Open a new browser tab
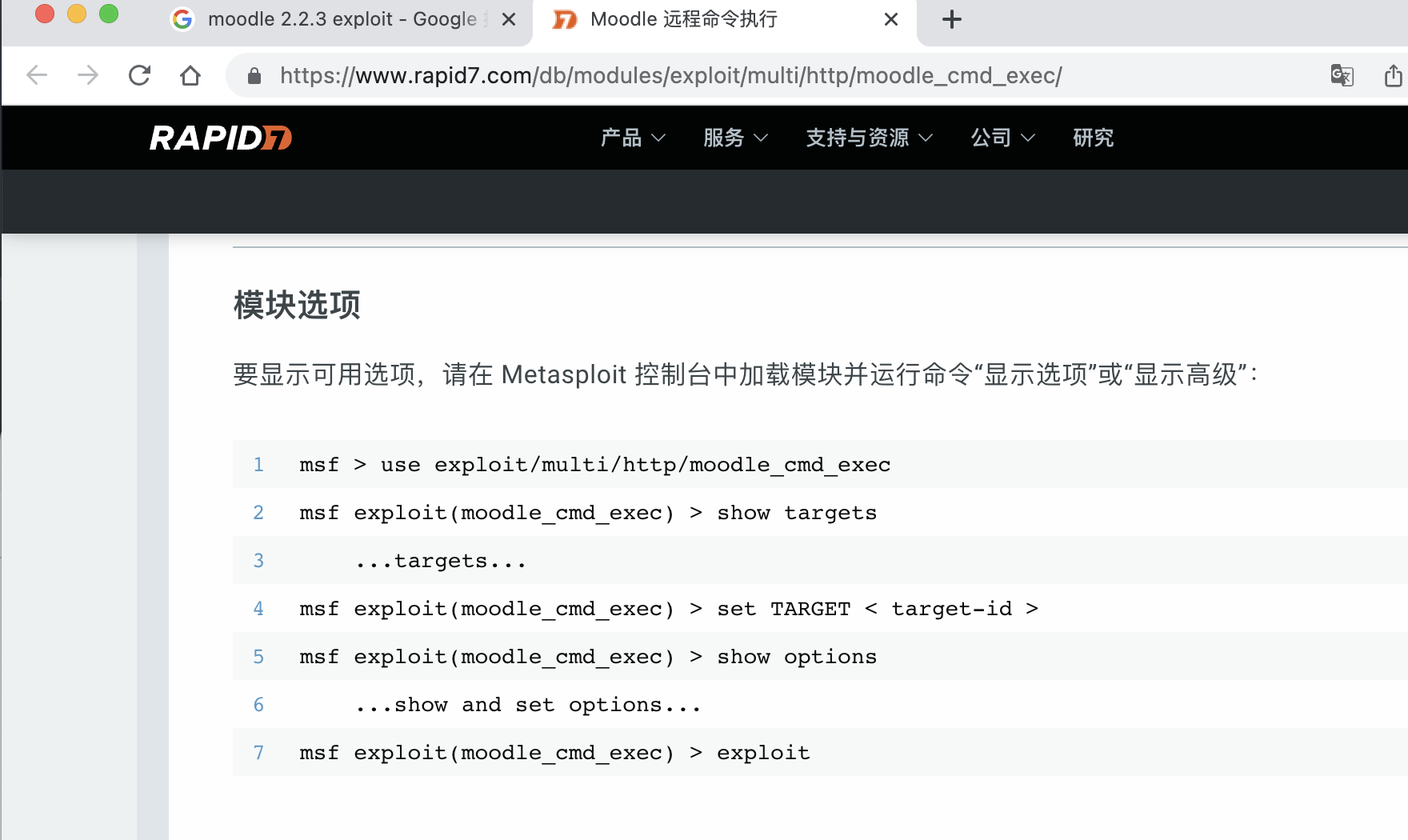Viewport: 1408px width, 840px height. pos(951,20)
